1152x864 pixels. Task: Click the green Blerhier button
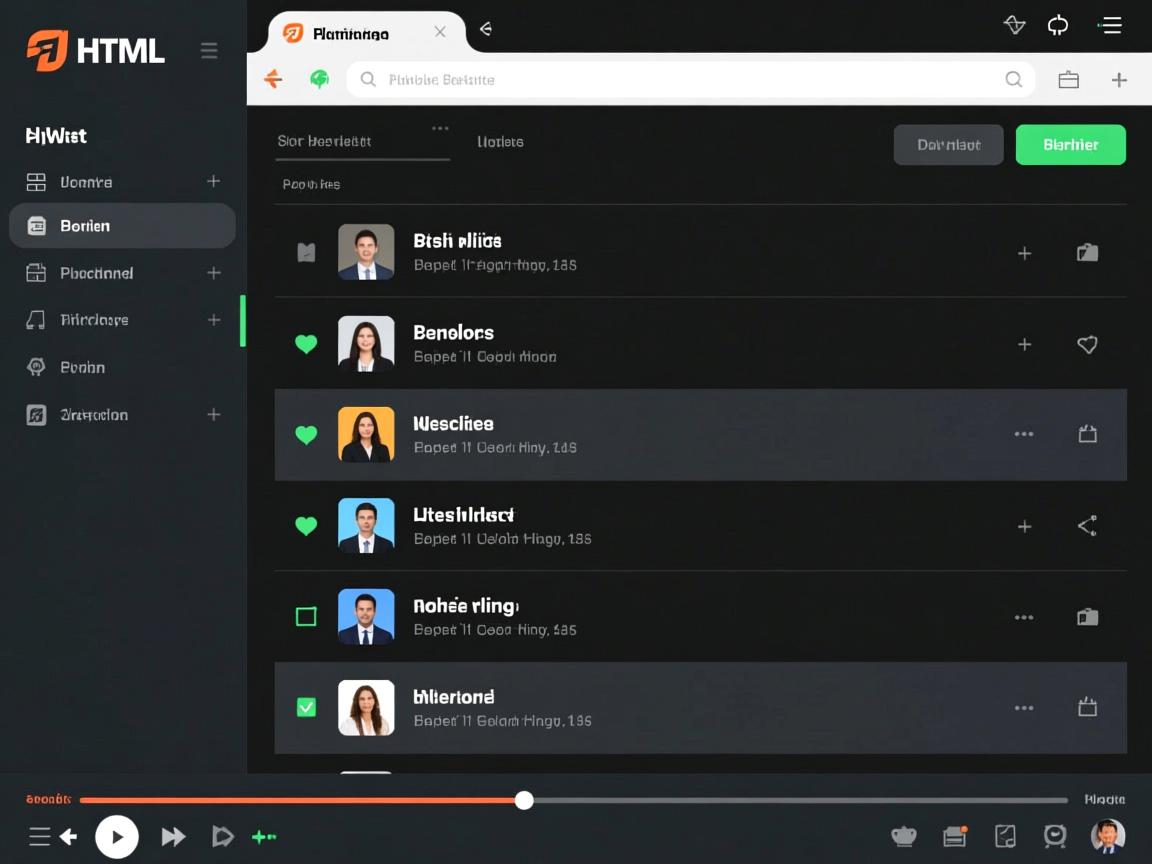pos(1070,145)
